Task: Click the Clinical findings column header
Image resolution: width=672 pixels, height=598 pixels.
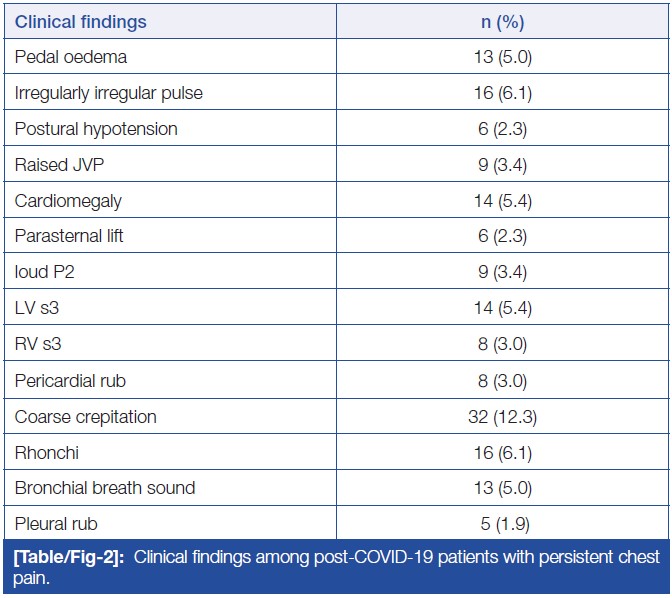Action: click(80, 21)
